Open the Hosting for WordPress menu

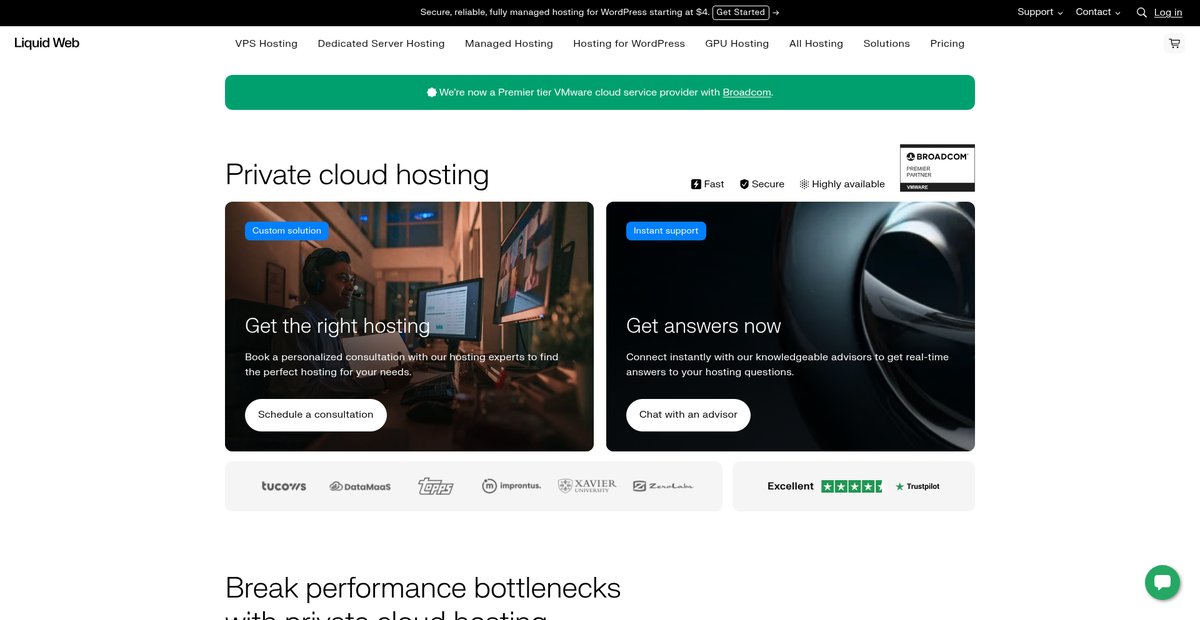[629, 44]
